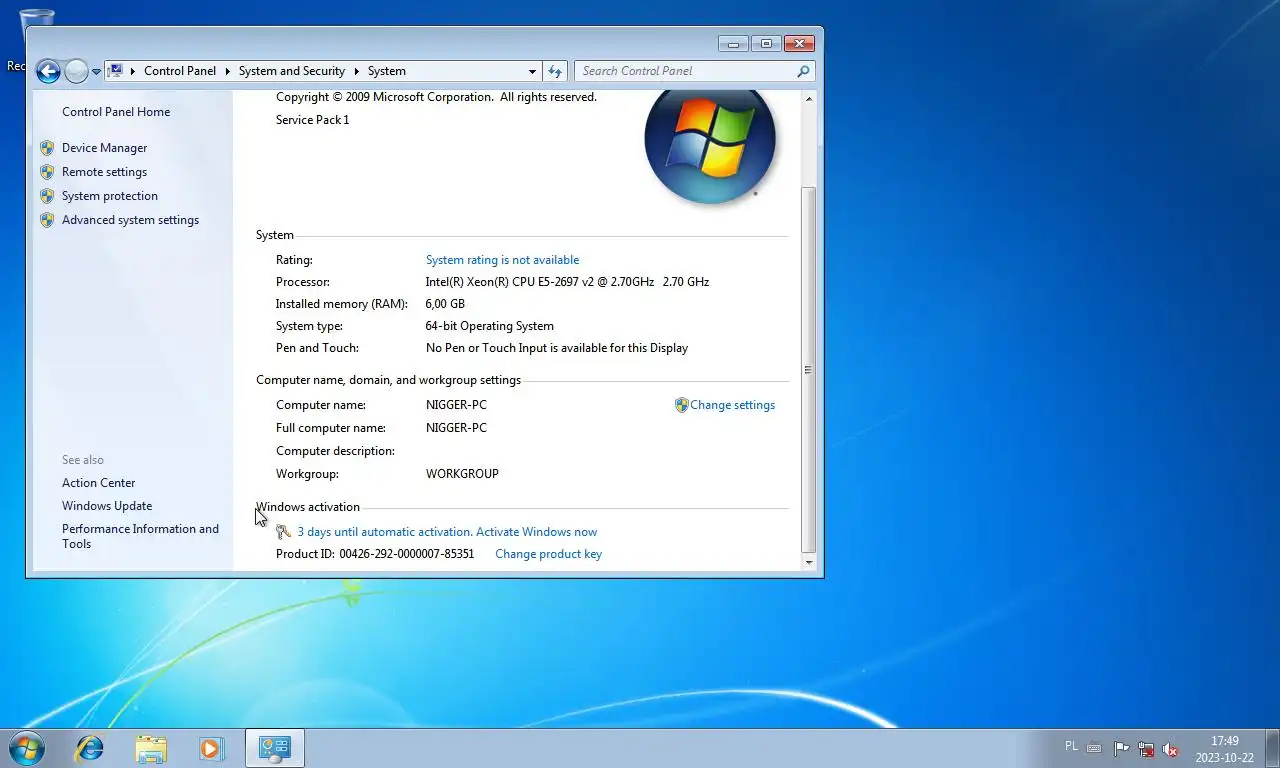
Task: Select the Xeon processor description text
Action: coord(567,282)
